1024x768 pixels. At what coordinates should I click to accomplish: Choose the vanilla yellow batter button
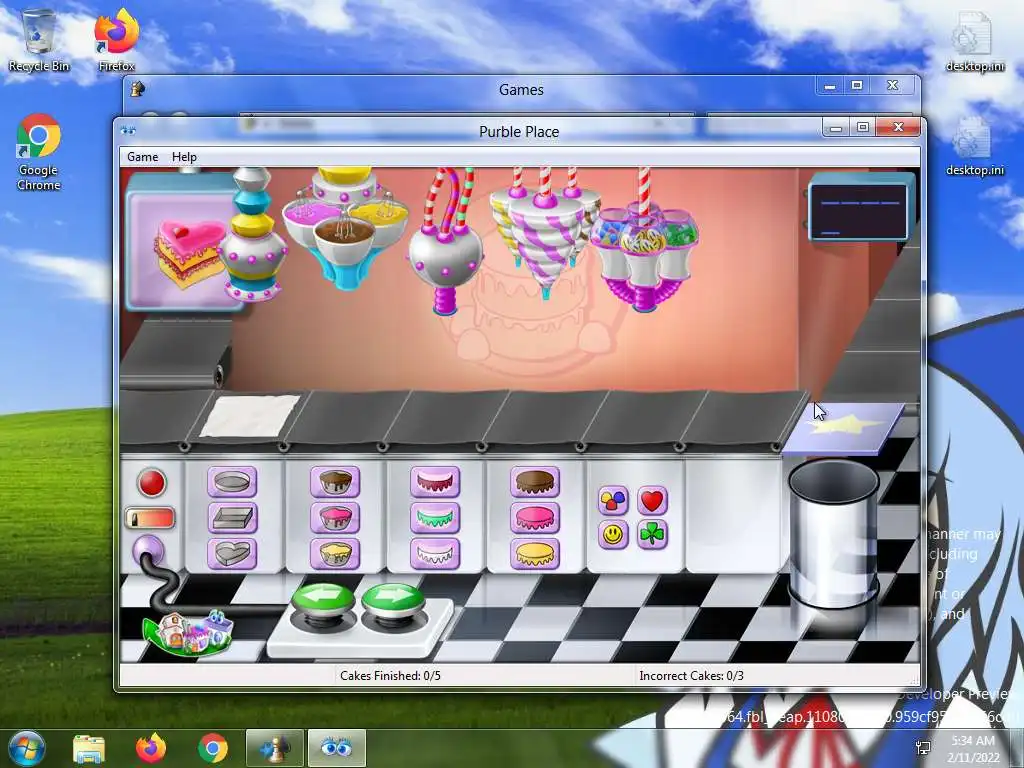[335, 554]
